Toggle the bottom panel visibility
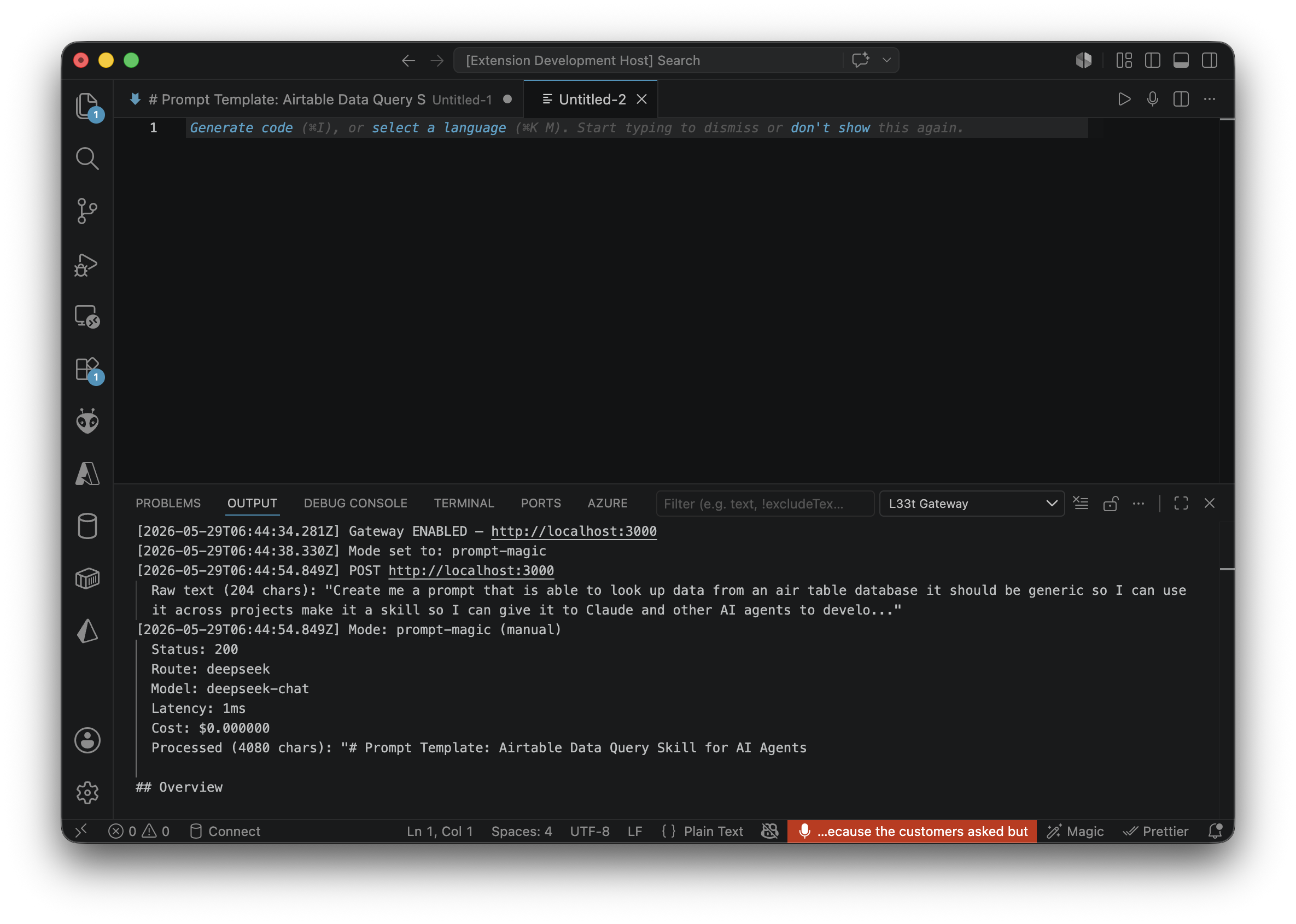 [1182, 60]
